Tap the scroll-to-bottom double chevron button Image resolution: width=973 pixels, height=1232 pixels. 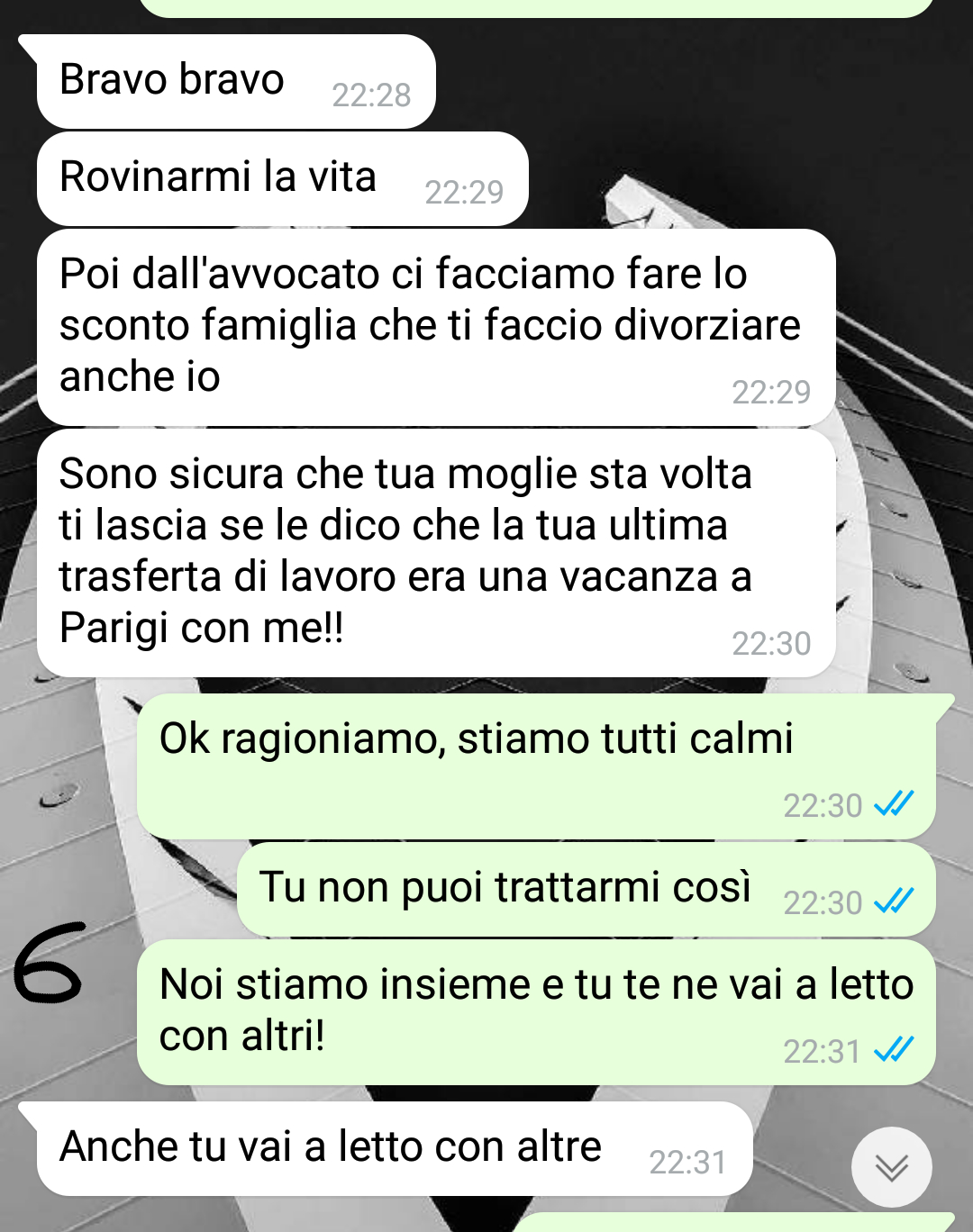point(891,1167)
